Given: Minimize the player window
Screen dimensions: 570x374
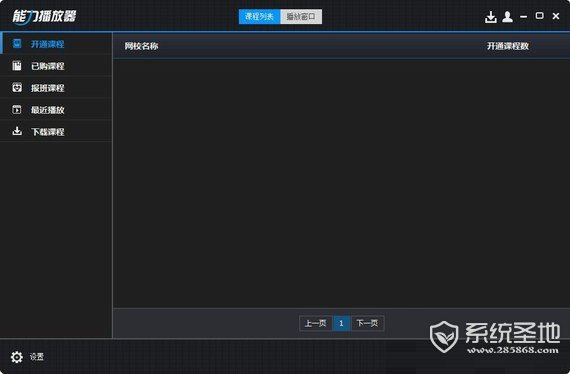Looking at the screenshot, I should 523,17.
